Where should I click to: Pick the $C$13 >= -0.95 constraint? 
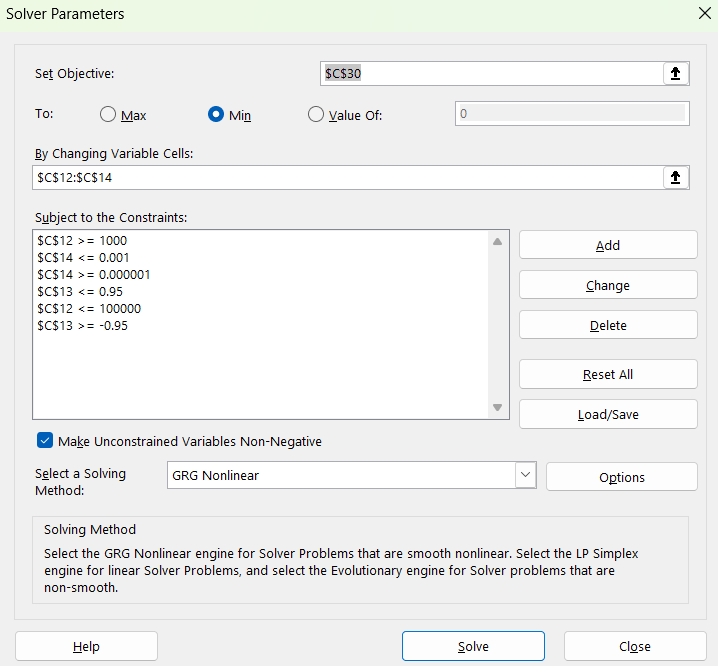point(82,326)
